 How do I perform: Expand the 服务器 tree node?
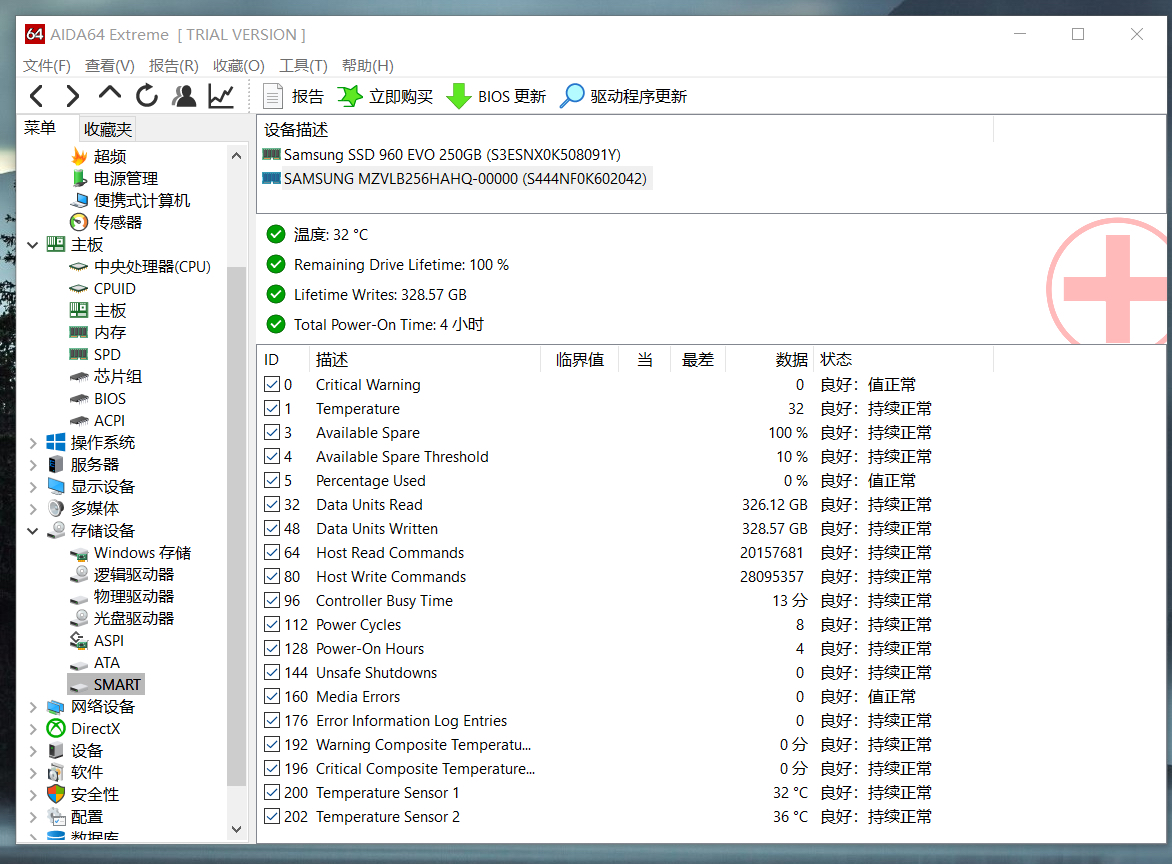(33, 464)
